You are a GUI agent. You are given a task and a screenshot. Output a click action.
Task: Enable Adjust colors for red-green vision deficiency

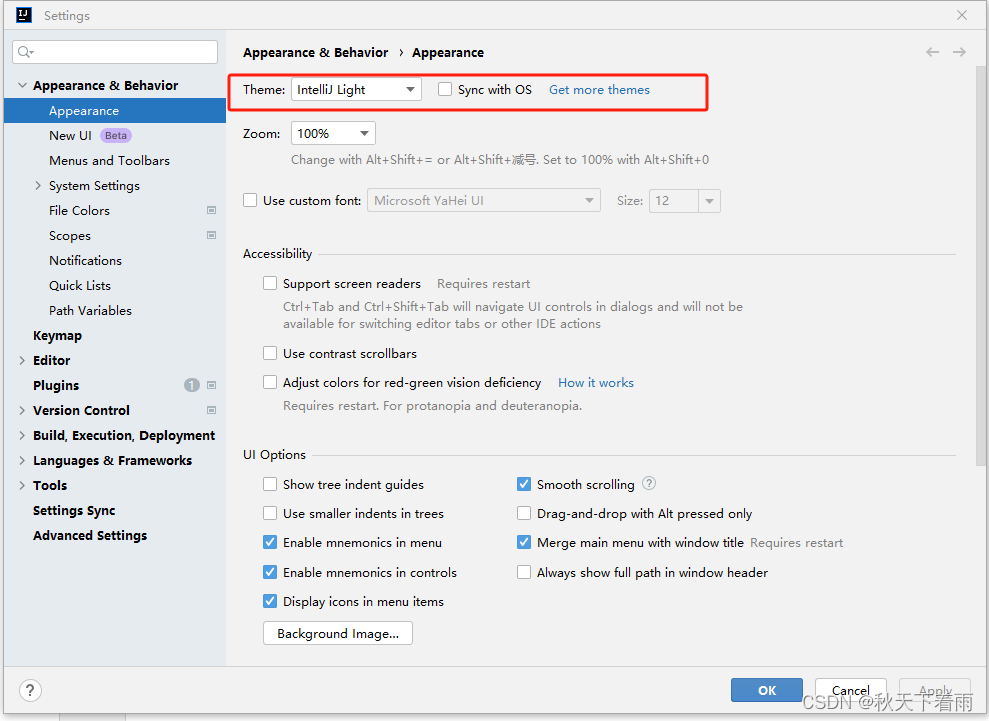(270, 382)
